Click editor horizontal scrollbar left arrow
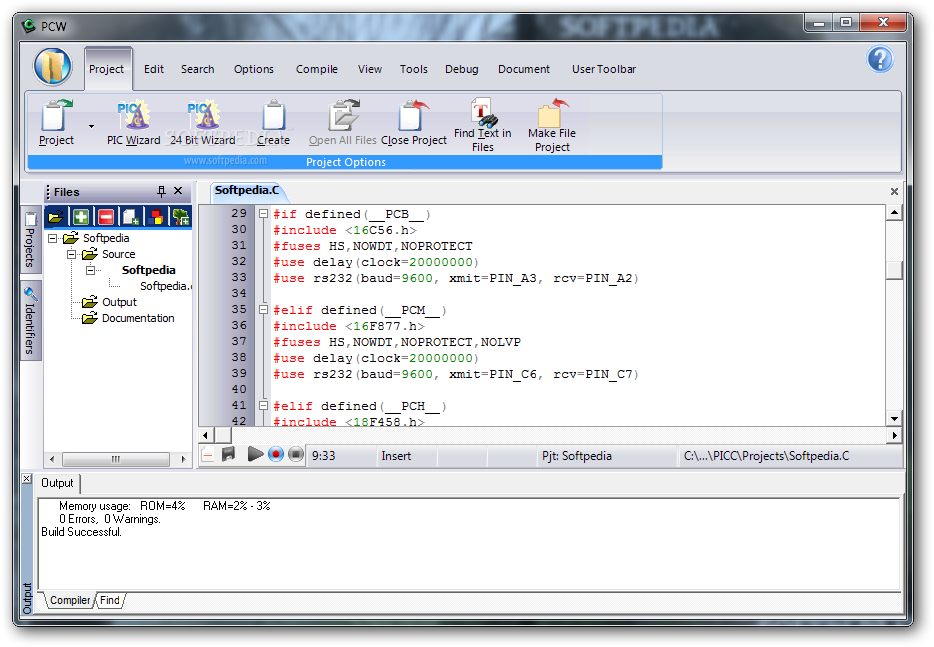The image size is (934, 647). coord(206,436)
